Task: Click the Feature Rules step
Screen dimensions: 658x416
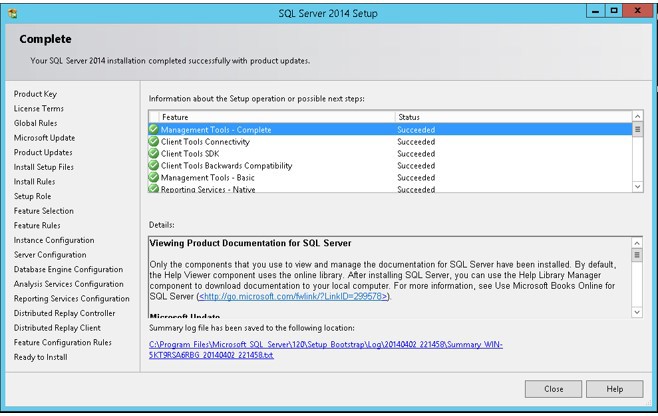Action: click(37, 225)
